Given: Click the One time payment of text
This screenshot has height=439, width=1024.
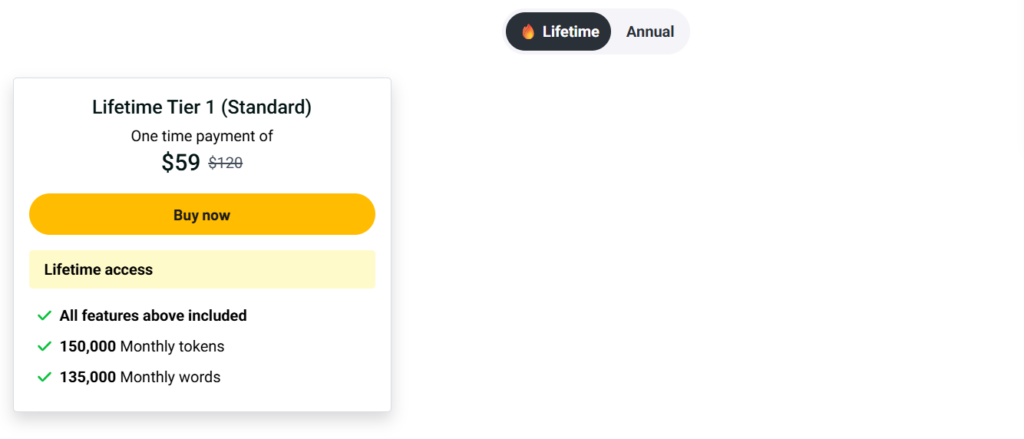Looking at the screenshot, I should 202,136.
